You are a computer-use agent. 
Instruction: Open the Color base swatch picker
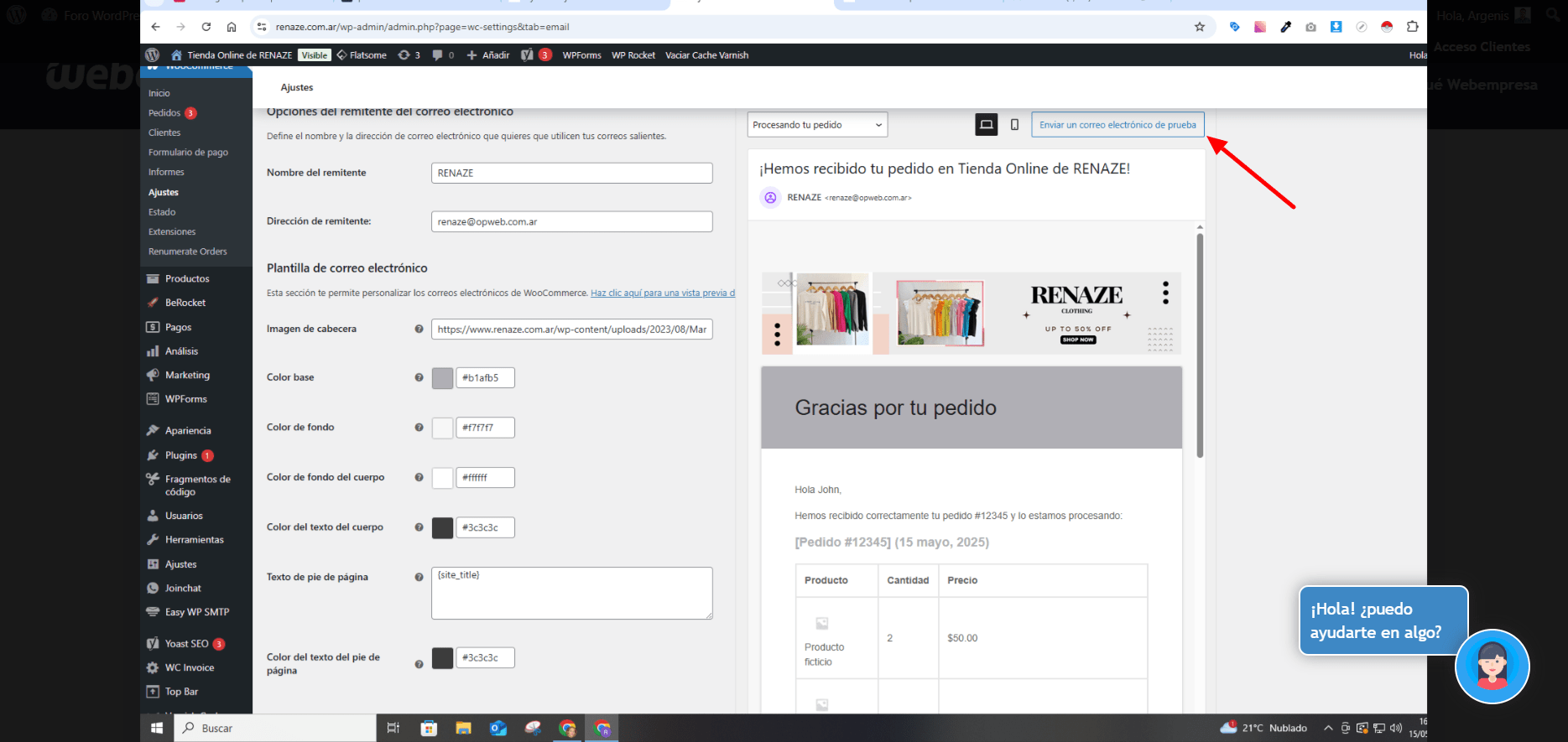tap(442, 378)
